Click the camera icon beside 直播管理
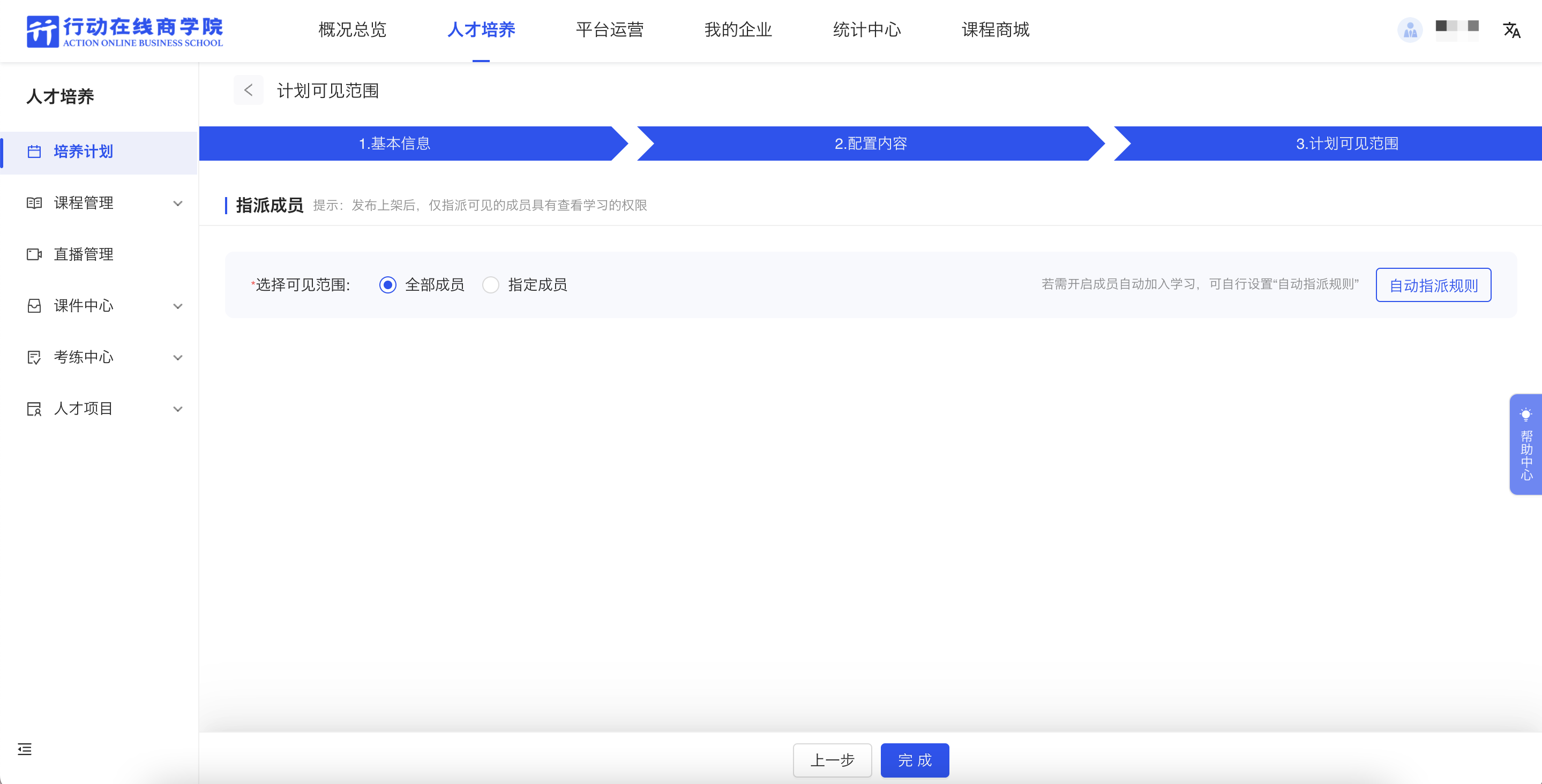Screen dimensions: 1542x784 pyautogui.click(x=34, y=254)
